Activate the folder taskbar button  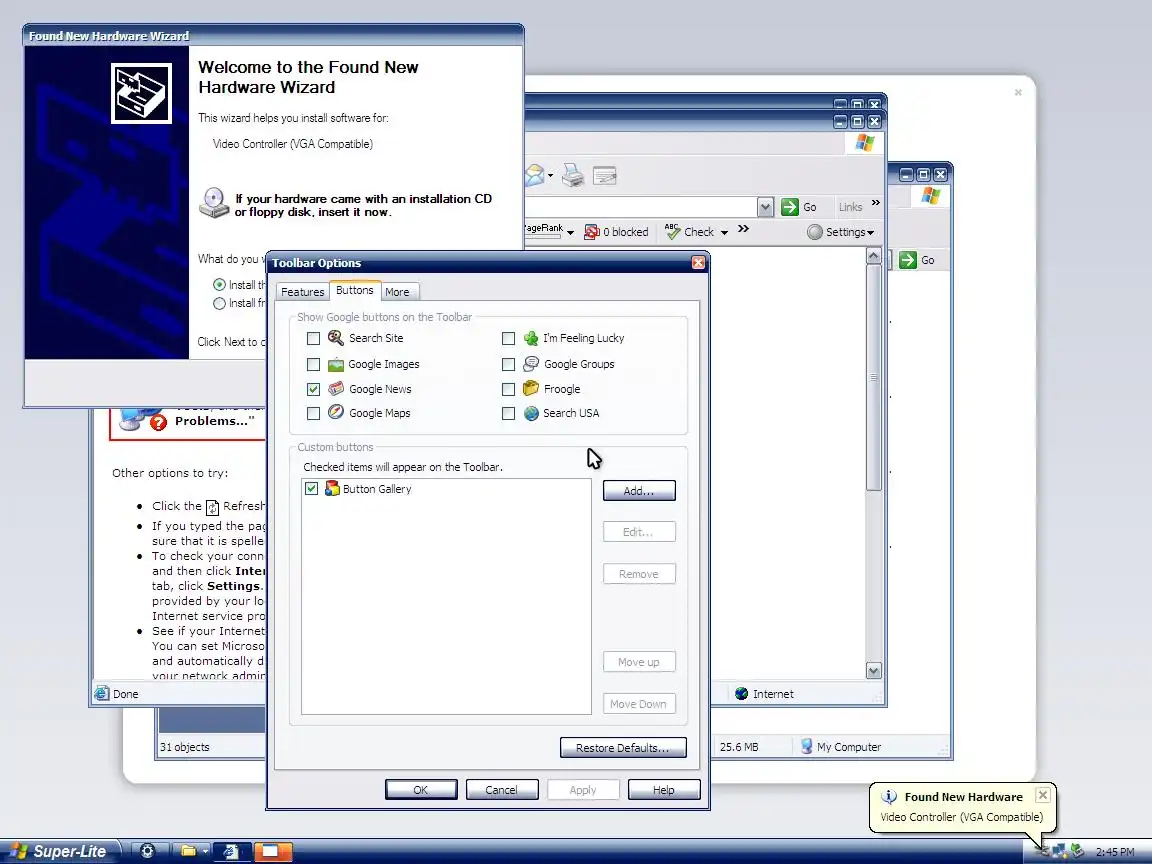189,851
